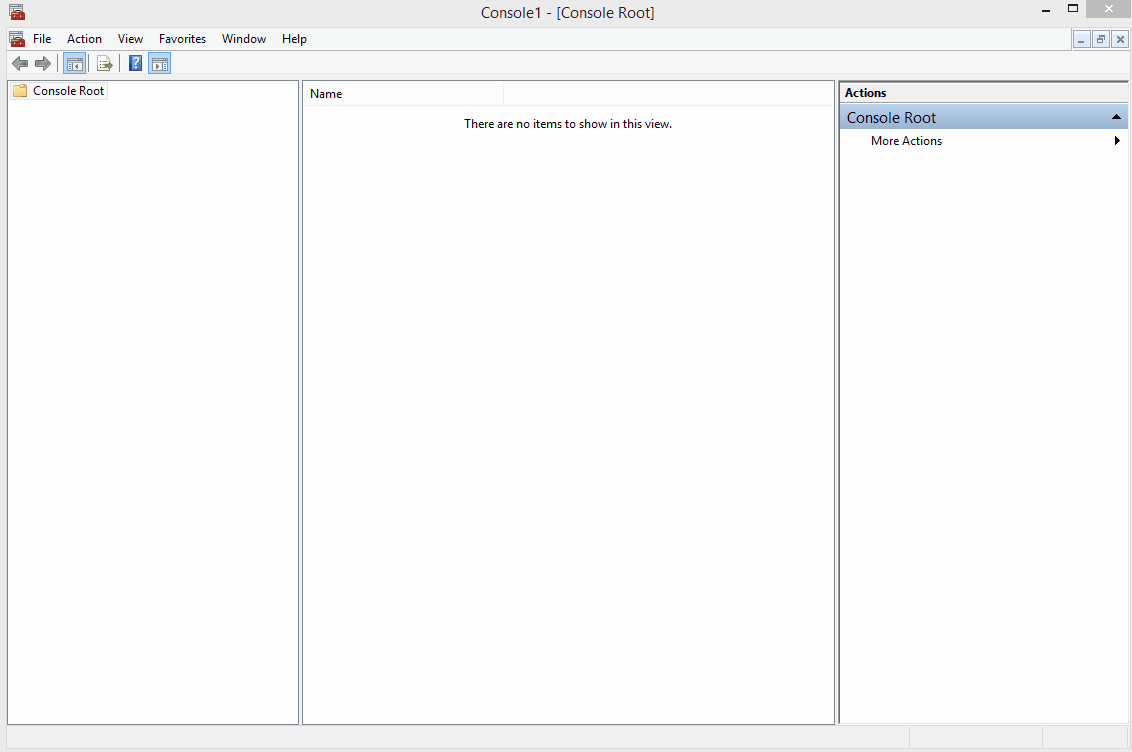Open Help via the question mark icon

point(135,64)
